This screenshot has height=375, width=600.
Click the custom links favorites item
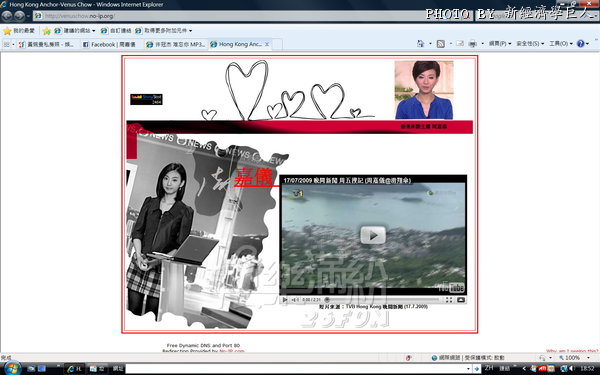116,31
